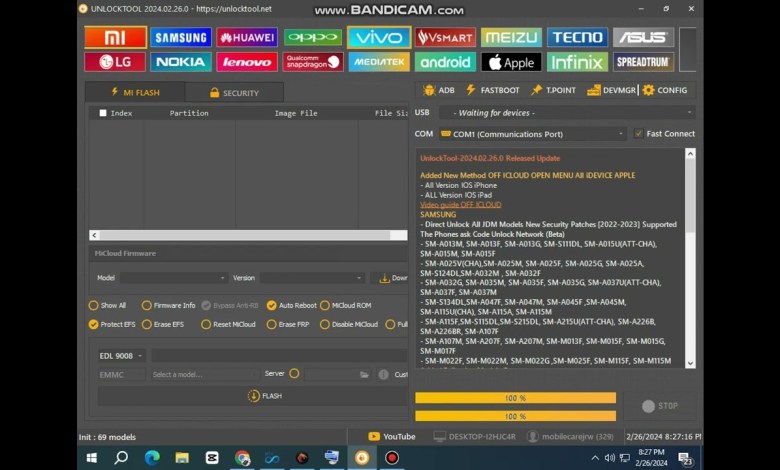Open Windows taskbar search

point(121,458)
